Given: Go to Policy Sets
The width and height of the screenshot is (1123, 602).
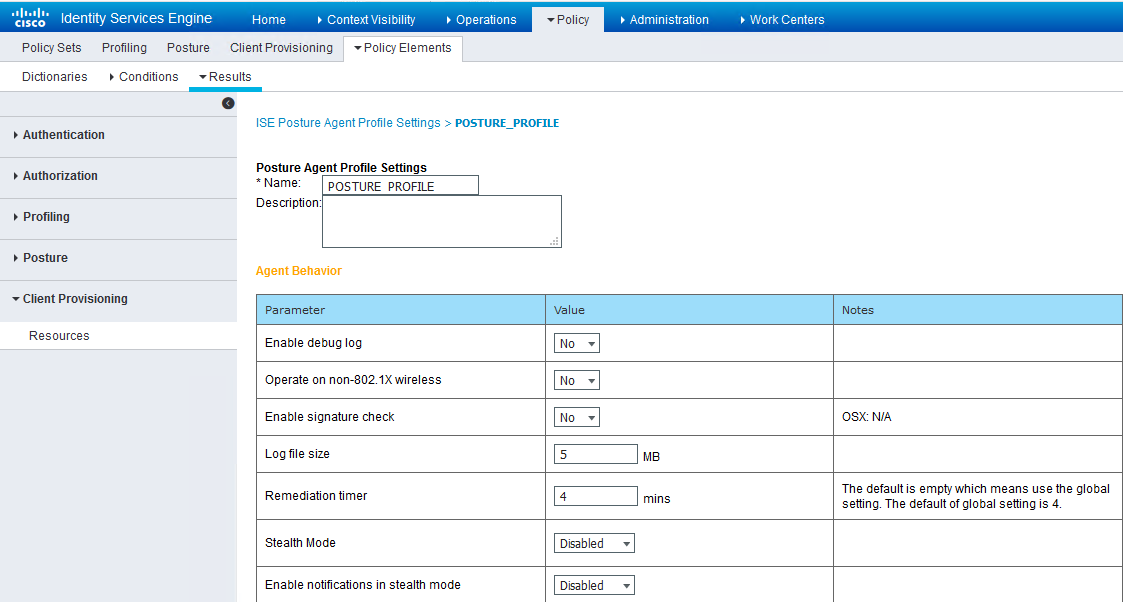Looking at the screenshot, I should (52, 47).
